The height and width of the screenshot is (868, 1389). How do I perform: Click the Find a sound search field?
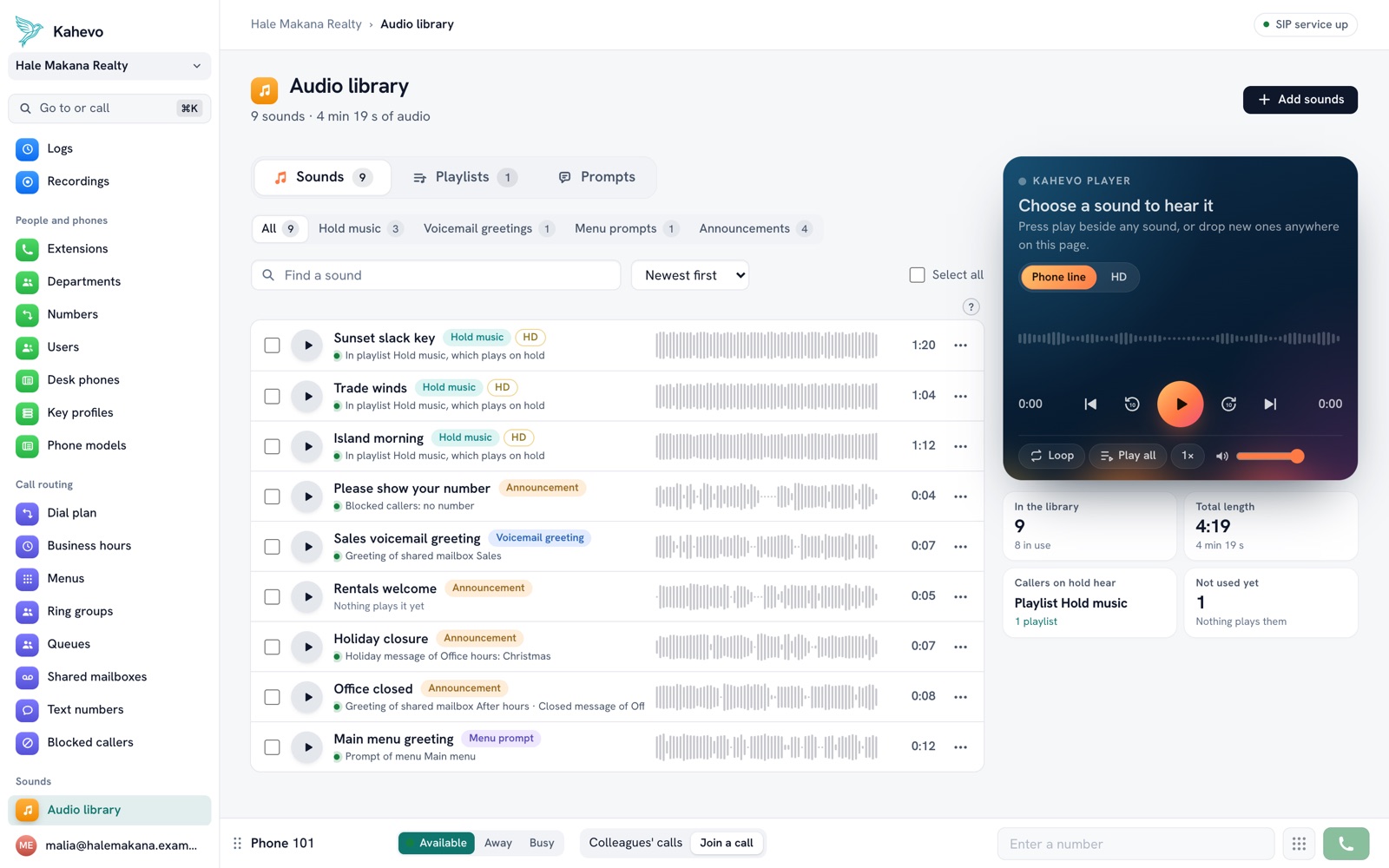436,275
